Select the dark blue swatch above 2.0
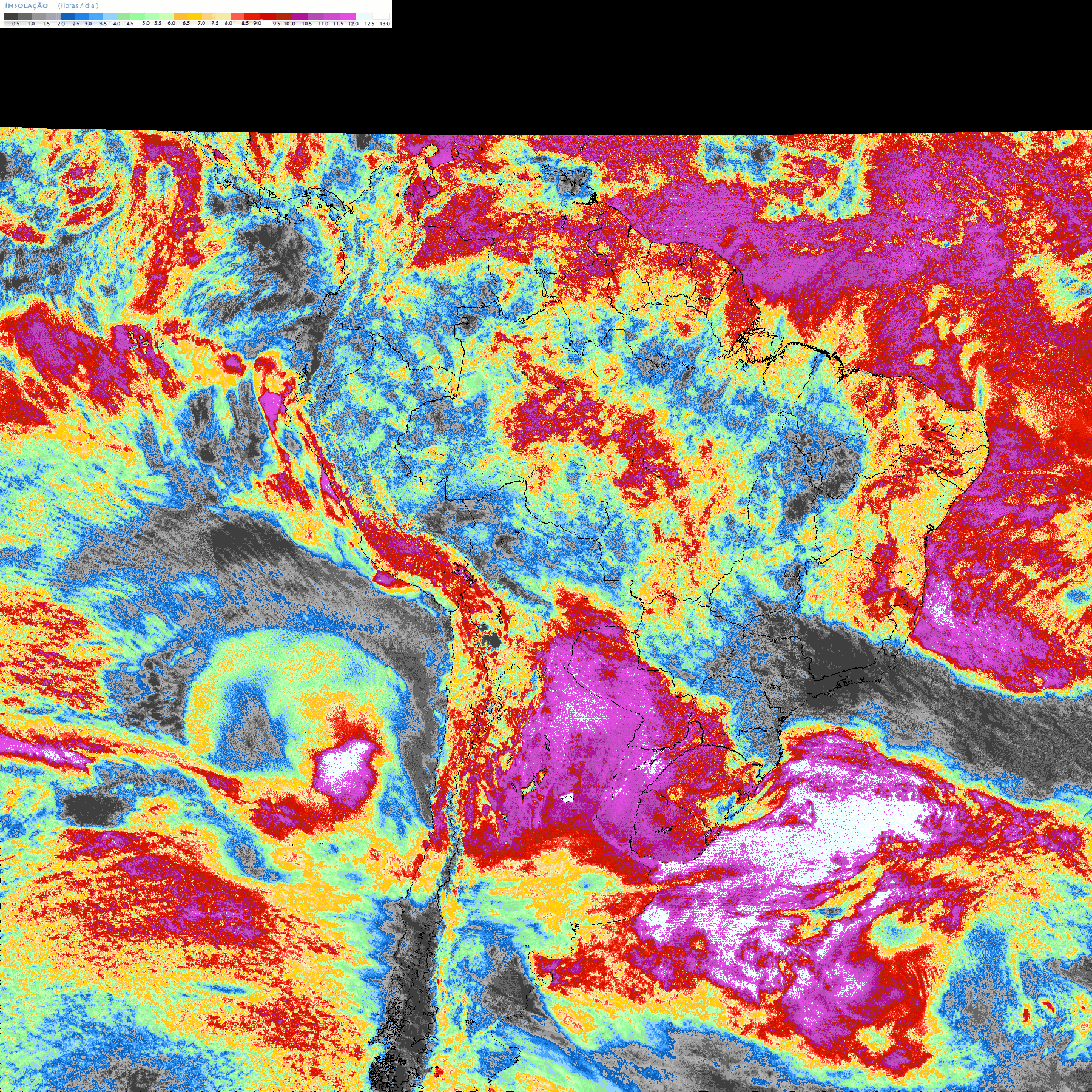 [x=67, y=16]
